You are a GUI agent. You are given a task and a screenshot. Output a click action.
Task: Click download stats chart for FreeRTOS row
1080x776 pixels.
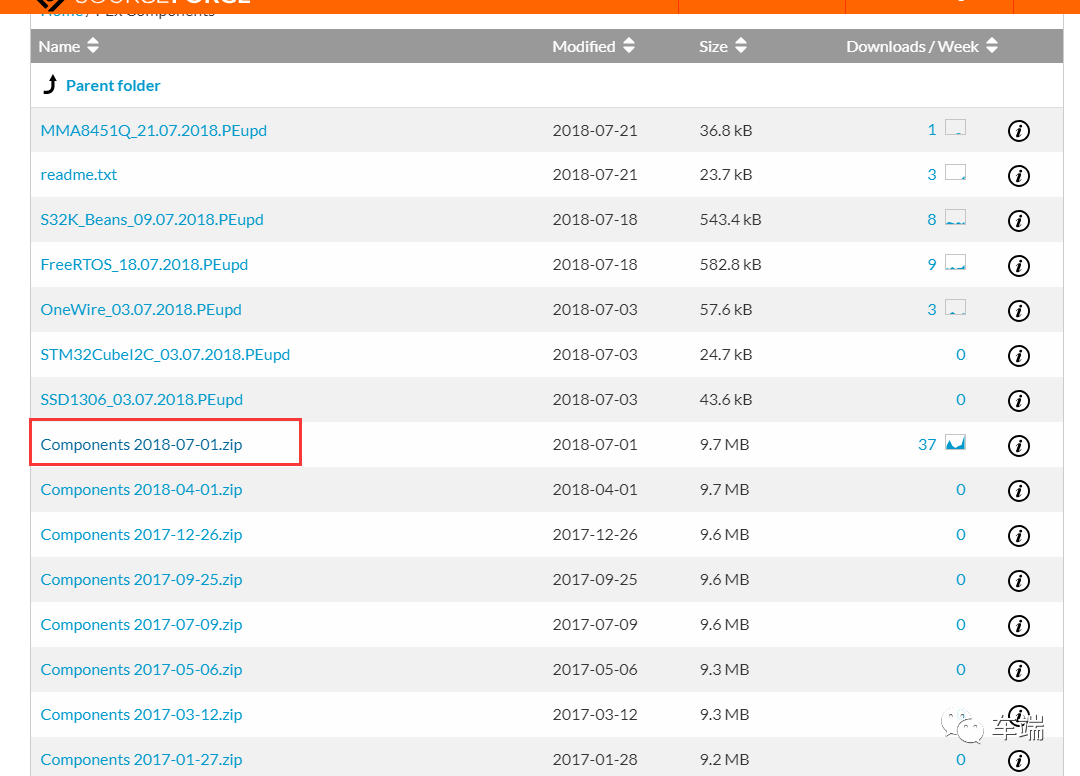955,263
